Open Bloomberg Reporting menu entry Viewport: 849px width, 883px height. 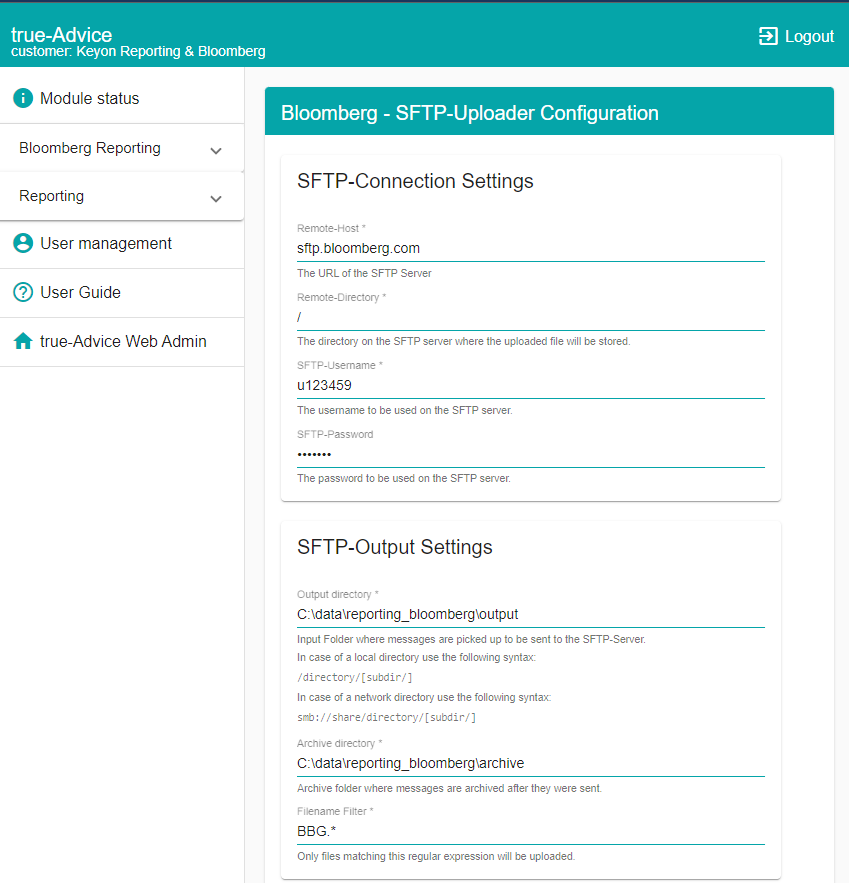pyautogui.click(x=122, y=148)
